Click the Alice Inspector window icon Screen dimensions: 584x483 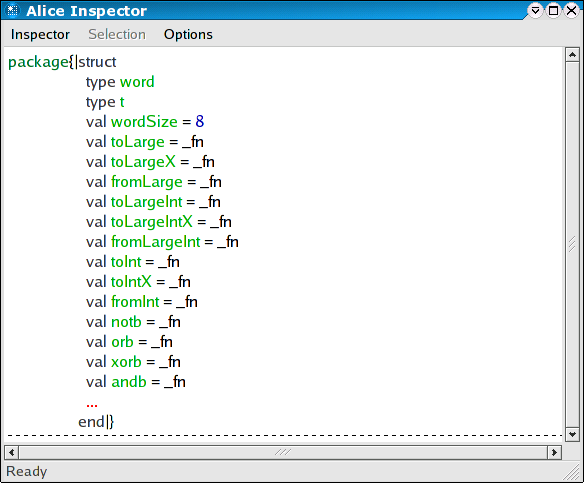(12, 10)
